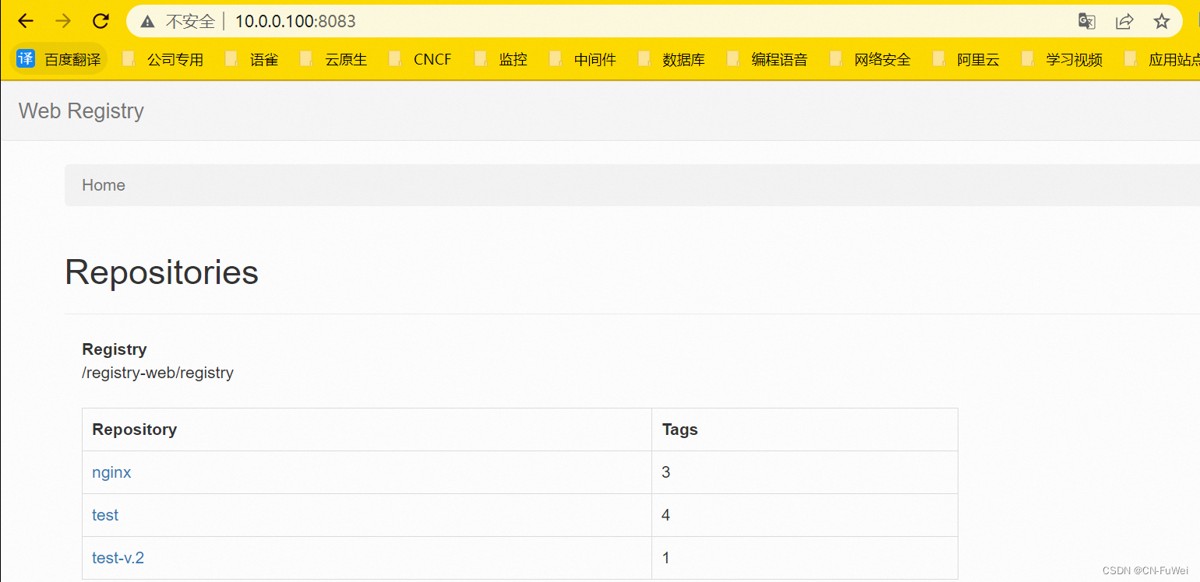Open the translate page icon in address bar
The height and width of the screenshot is (582, 1200).
1087,21
